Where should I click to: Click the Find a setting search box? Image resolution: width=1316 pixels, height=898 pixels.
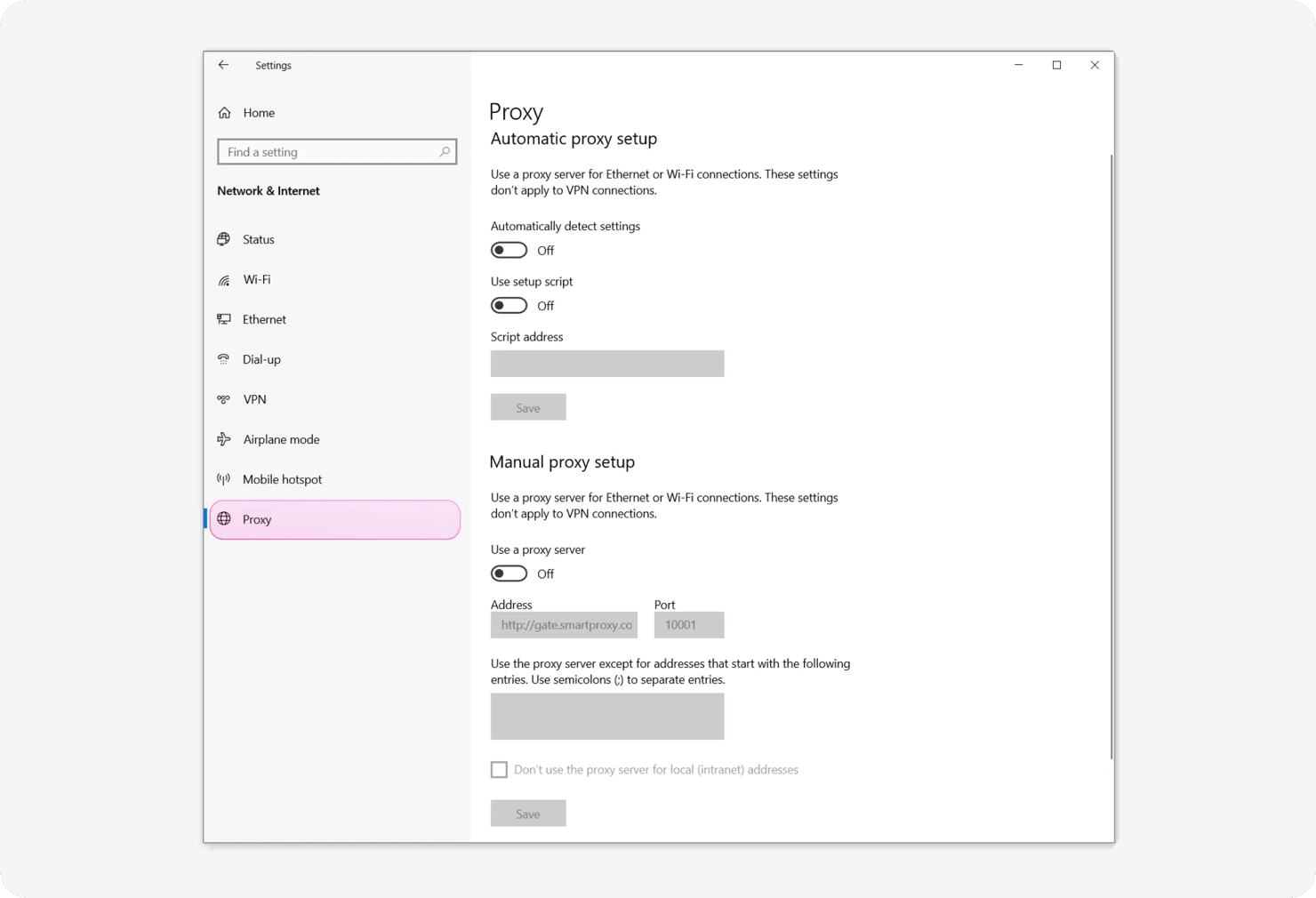pyautogui.click(x=329, y=152)
